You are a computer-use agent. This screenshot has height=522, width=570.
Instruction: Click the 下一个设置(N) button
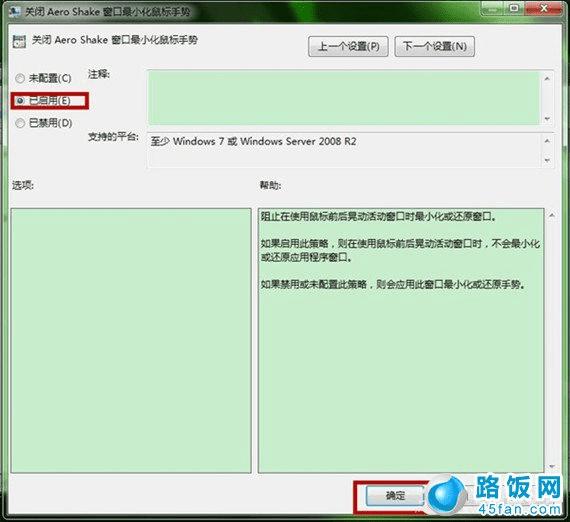pyautogui.click(x=435, y=47)
